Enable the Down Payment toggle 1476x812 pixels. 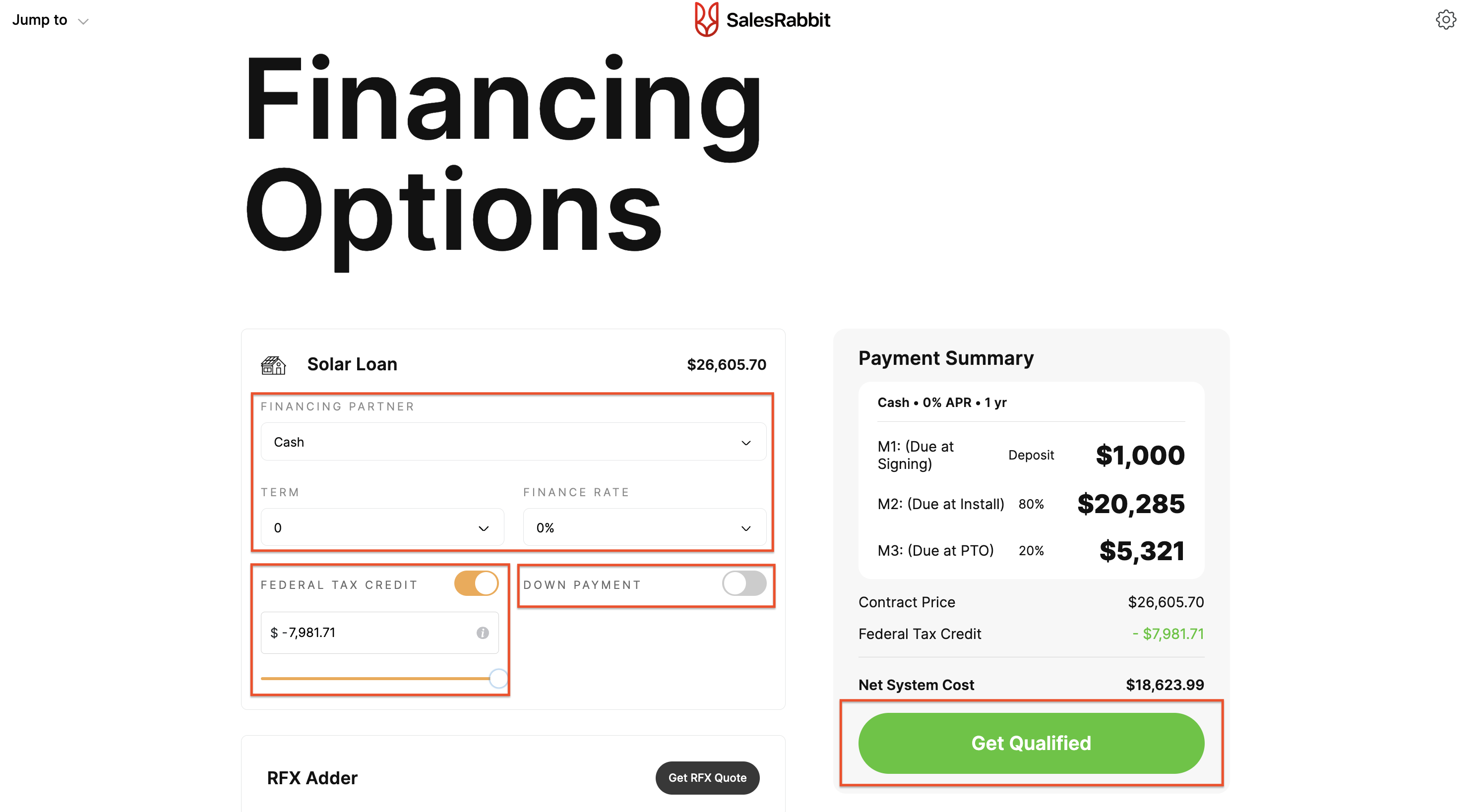[744, 583]
